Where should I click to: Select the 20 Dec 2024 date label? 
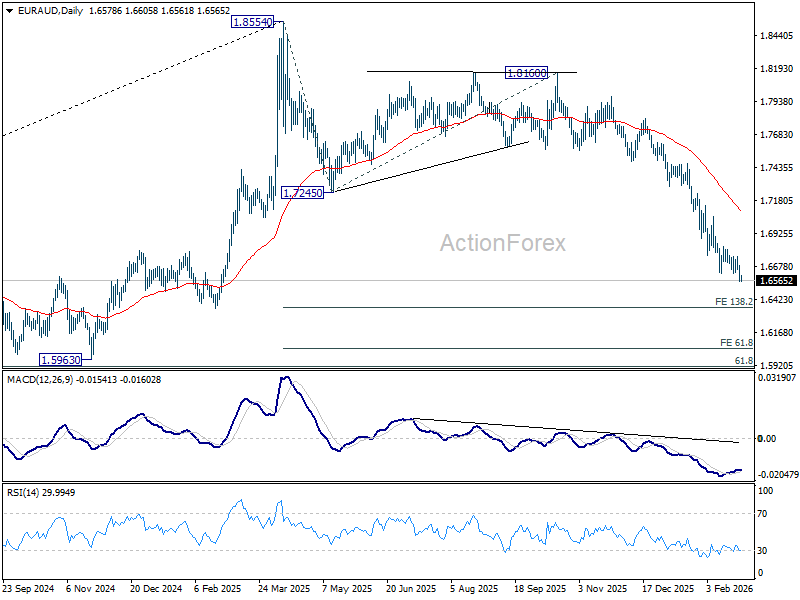click(x=156, y=589)
